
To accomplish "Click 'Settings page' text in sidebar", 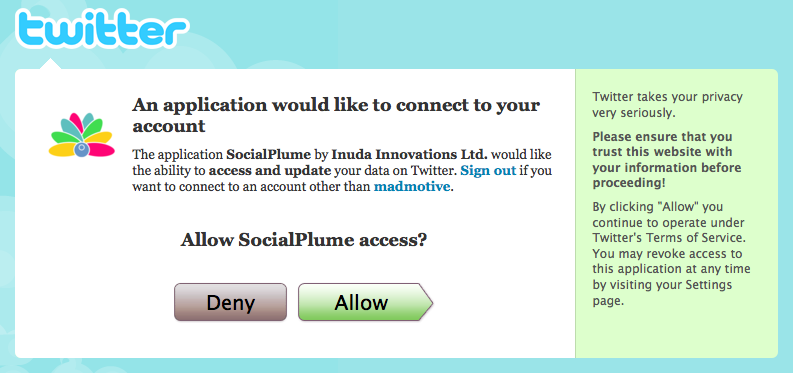I will [x=663, y=294].
